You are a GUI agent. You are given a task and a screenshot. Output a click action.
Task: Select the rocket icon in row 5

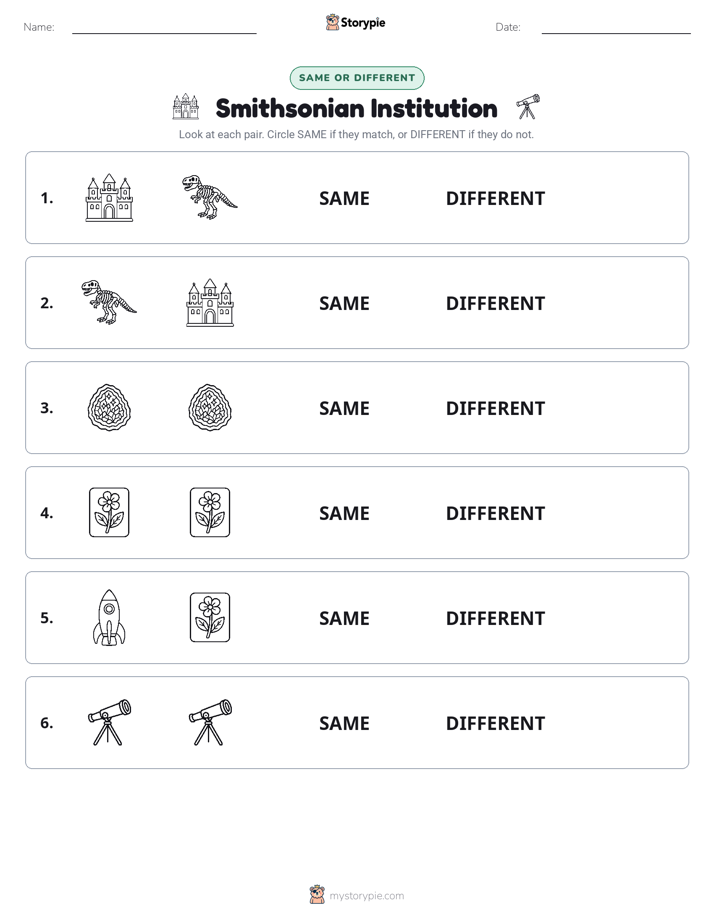pos(109,617)
